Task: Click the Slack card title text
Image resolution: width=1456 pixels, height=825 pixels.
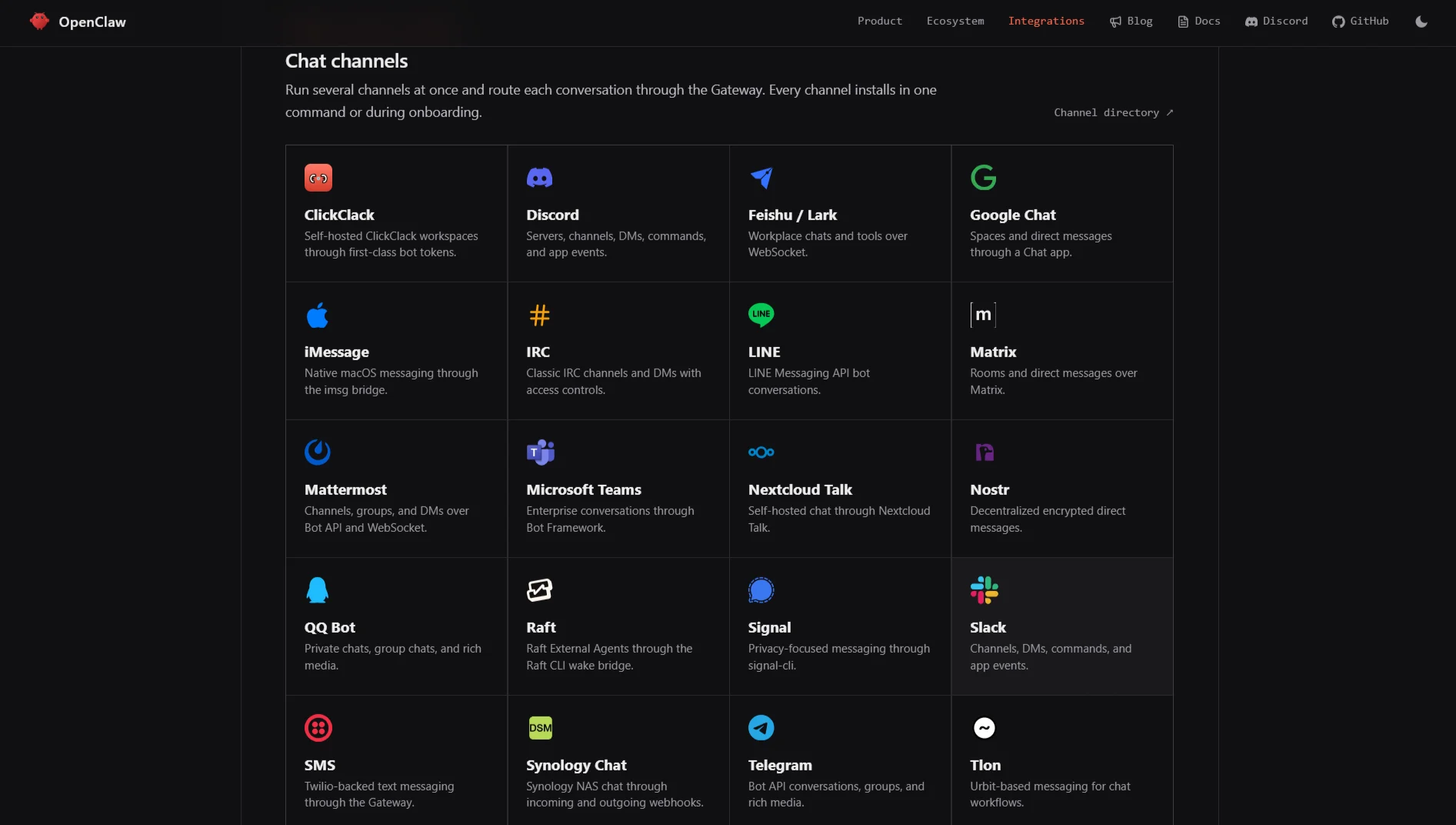Action: click(x=988, y=627)
